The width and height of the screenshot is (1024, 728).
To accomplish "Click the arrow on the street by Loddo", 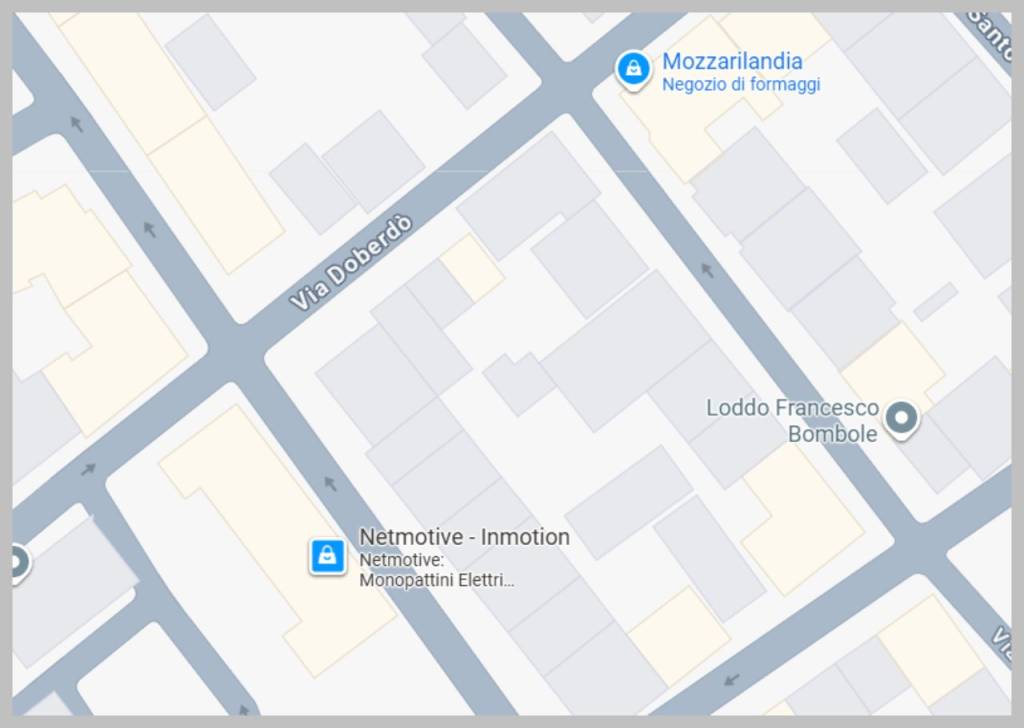I will coord(707,269).
